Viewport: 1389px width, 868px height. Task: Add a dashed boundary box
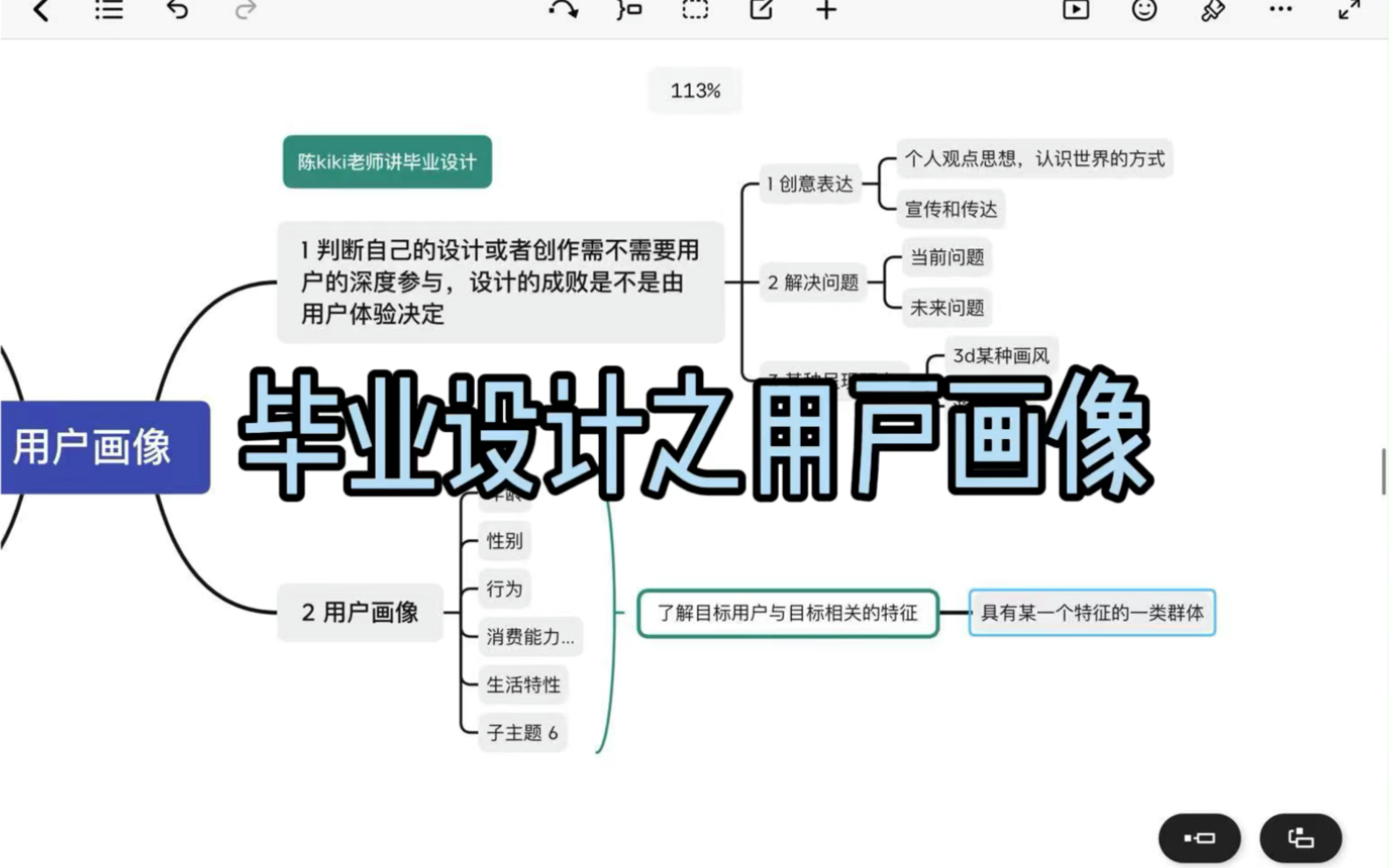point(694,11)
